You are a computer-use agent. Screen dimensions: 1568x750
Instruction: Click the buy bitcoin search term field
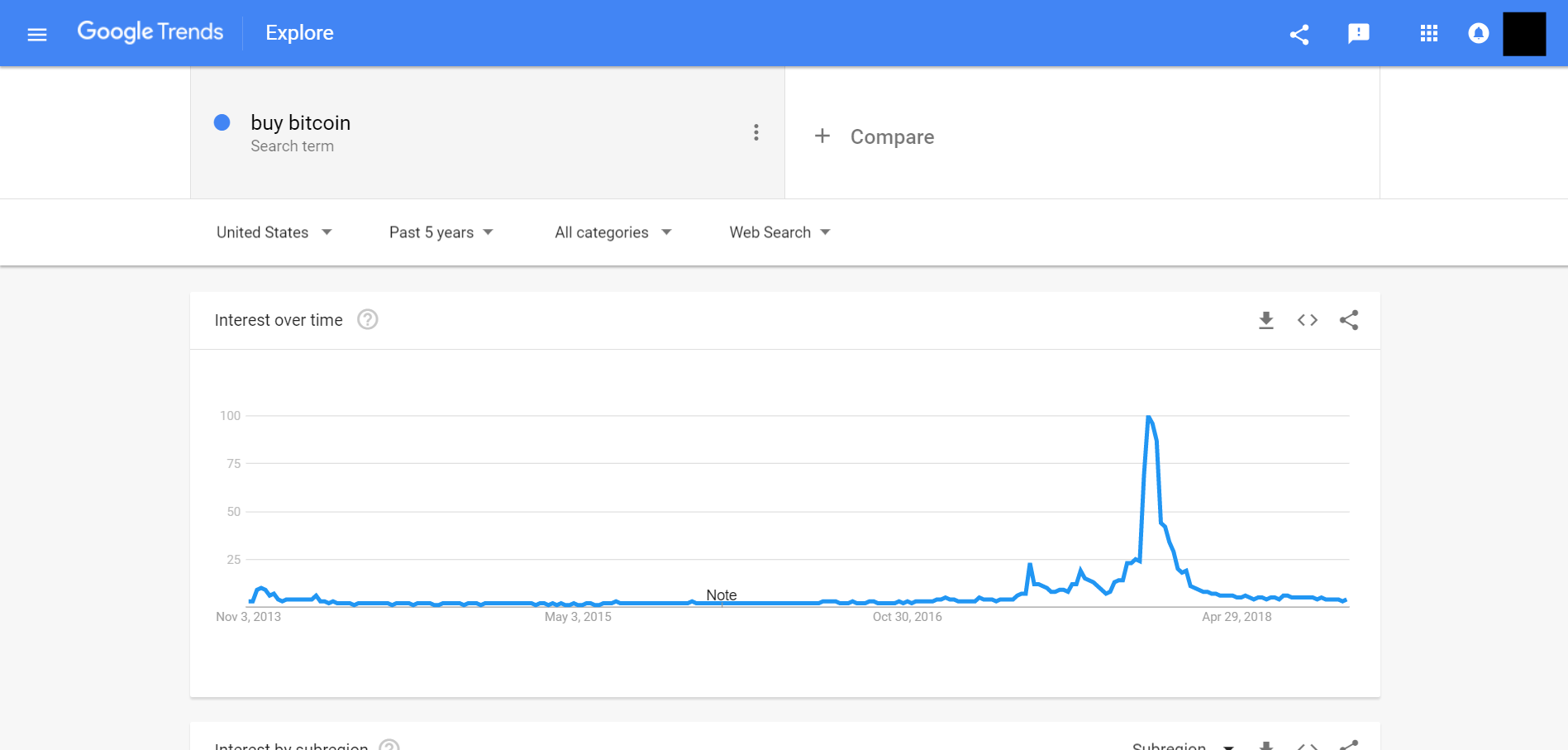click(301, 123)
